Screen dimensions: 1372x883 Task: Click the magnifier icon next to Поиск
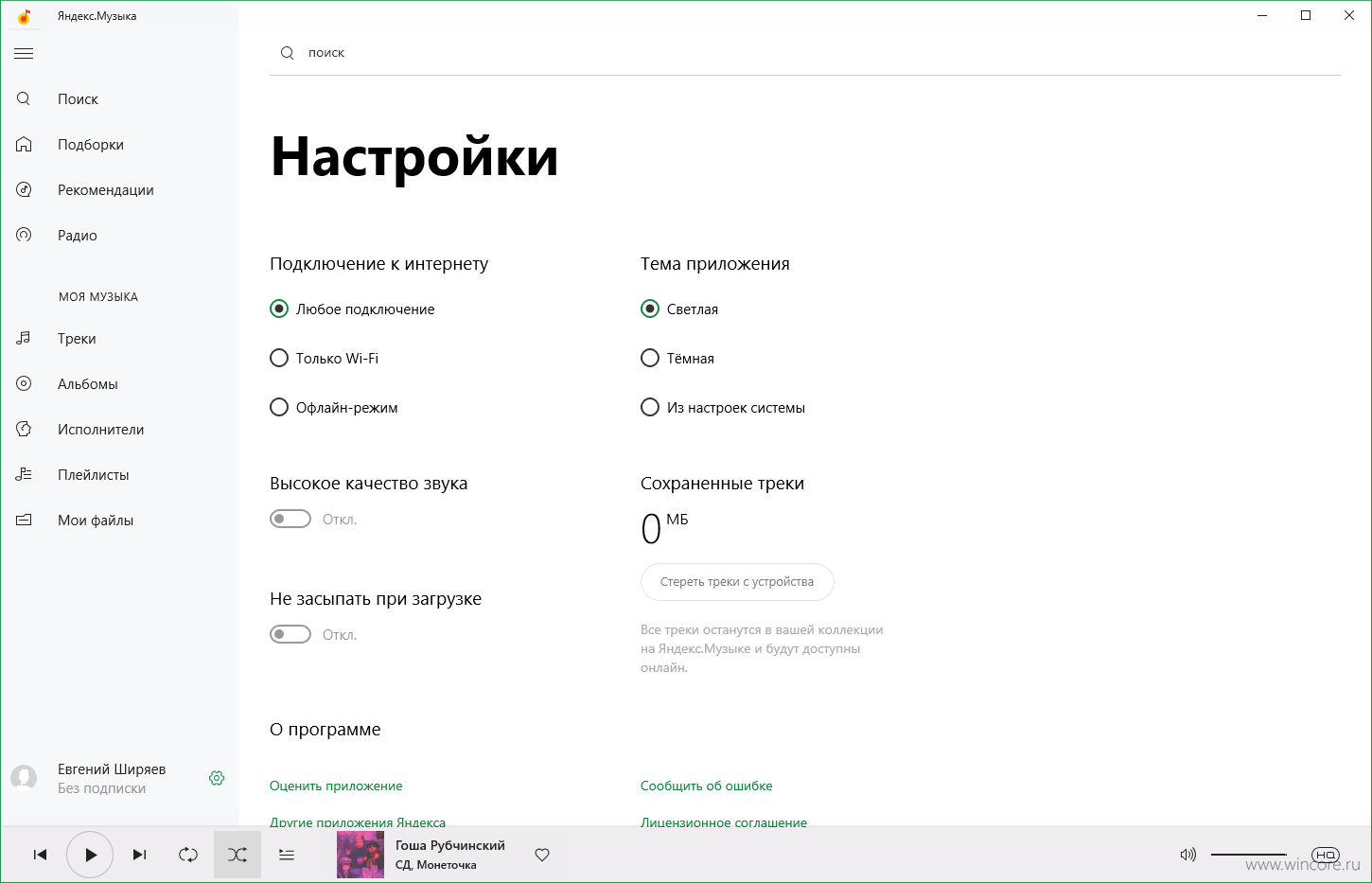click(x=24, y=98)
